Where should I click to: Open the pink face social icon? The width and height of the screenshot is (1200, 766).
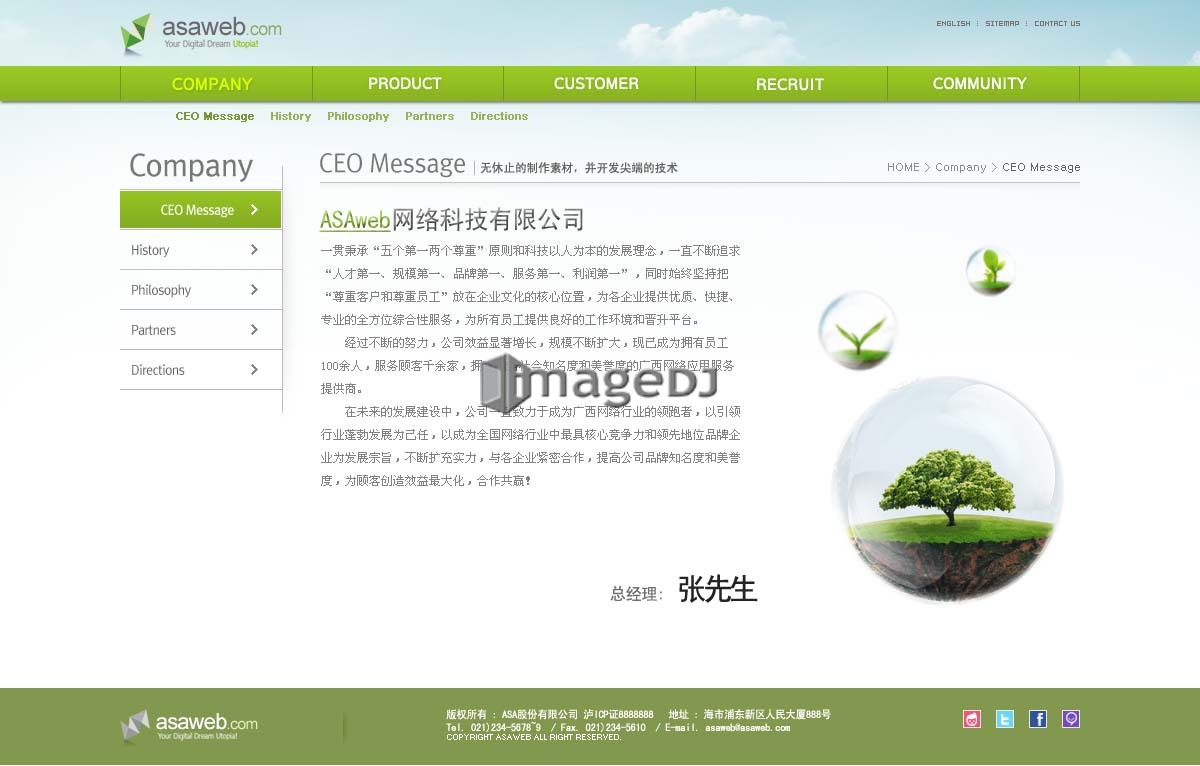(x=972, y=719)
